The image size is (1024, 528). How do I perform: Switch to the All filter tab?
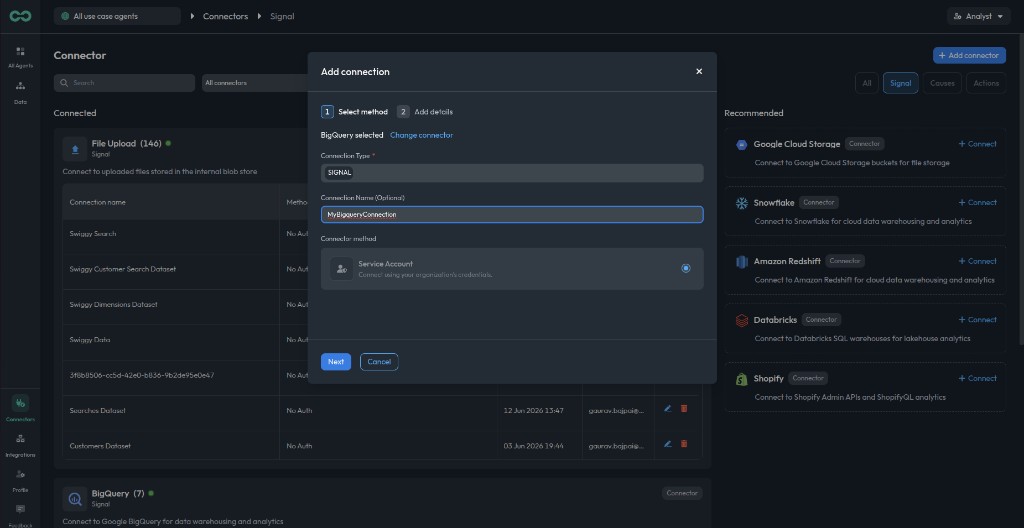[867, 83]
